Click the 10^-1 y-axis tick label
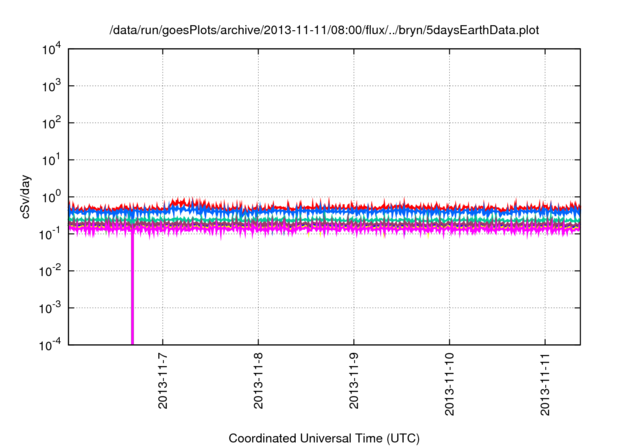 50,234
